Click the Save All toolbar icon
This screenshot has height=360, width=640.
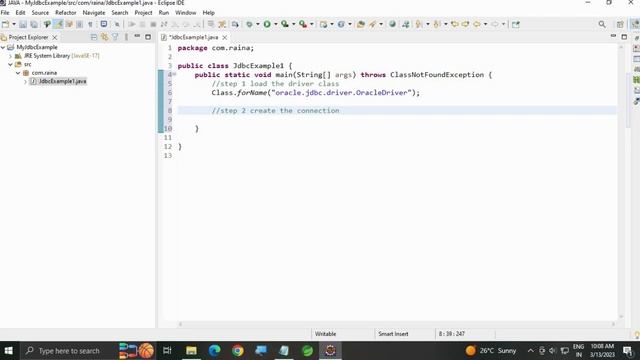click(34, 24)
